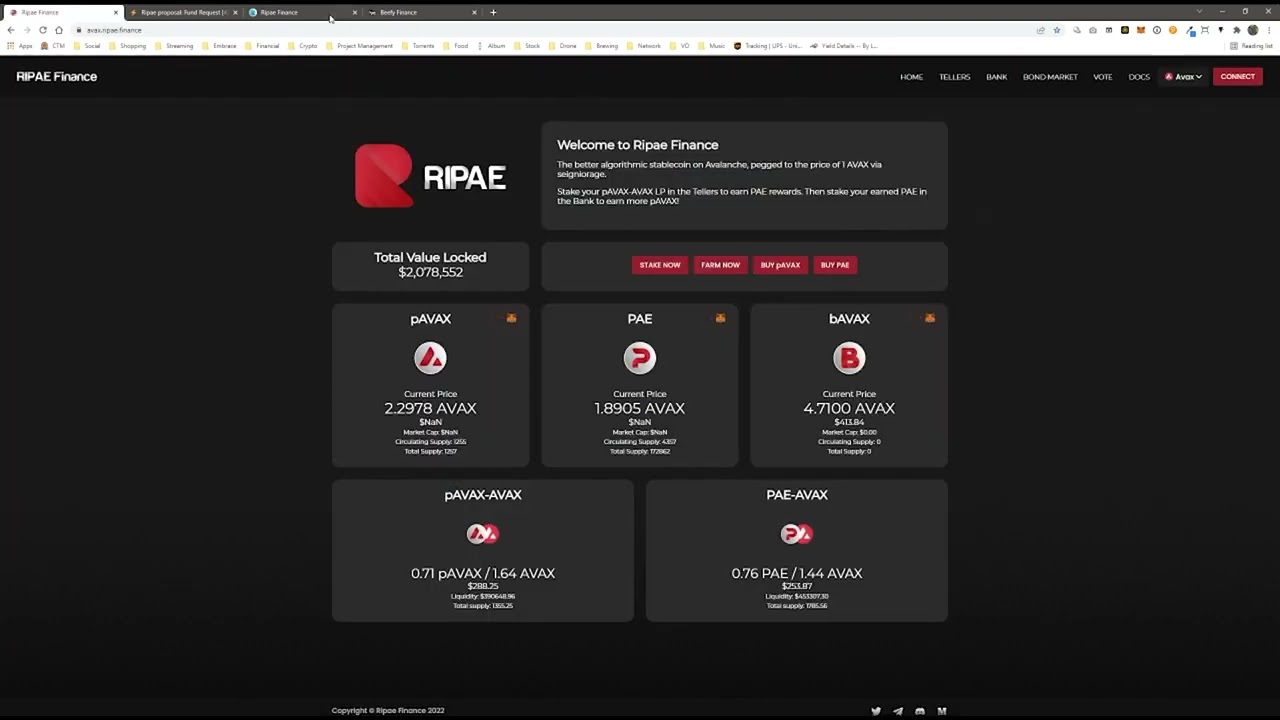Open the CTM bookmark
This screenshot has height=720, width=1280.
pyautogui.click(x=53, y=46)
